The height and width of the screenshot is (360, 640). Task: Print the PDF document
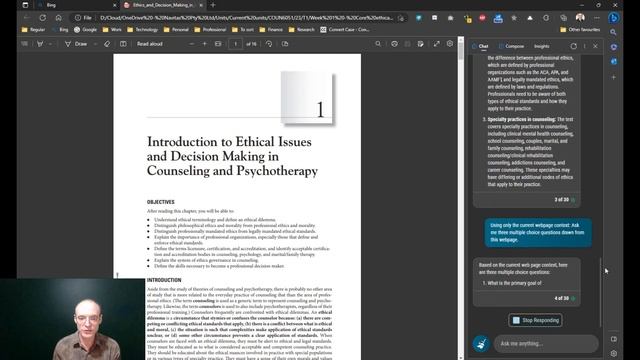tap(394, 44)
